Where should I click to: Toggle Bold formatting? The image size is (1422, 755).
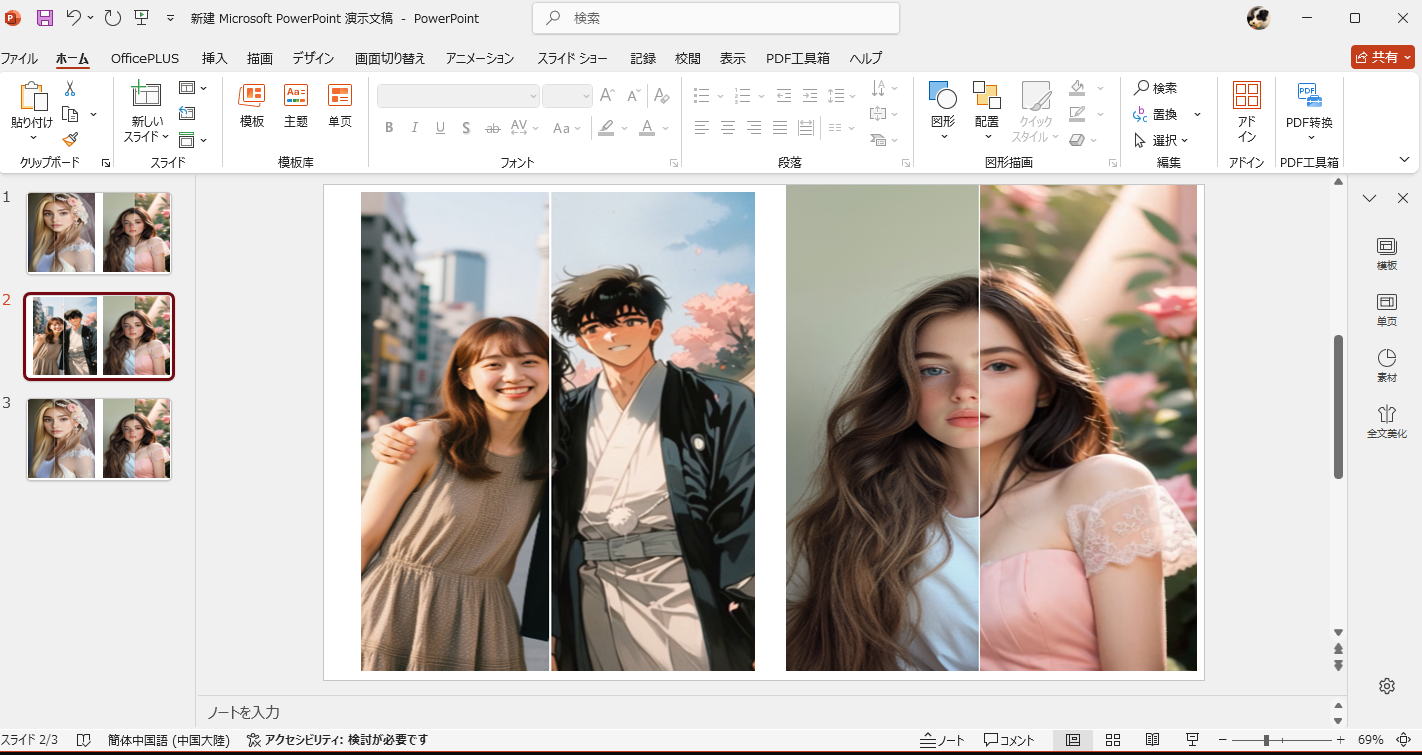click(389, 128)
